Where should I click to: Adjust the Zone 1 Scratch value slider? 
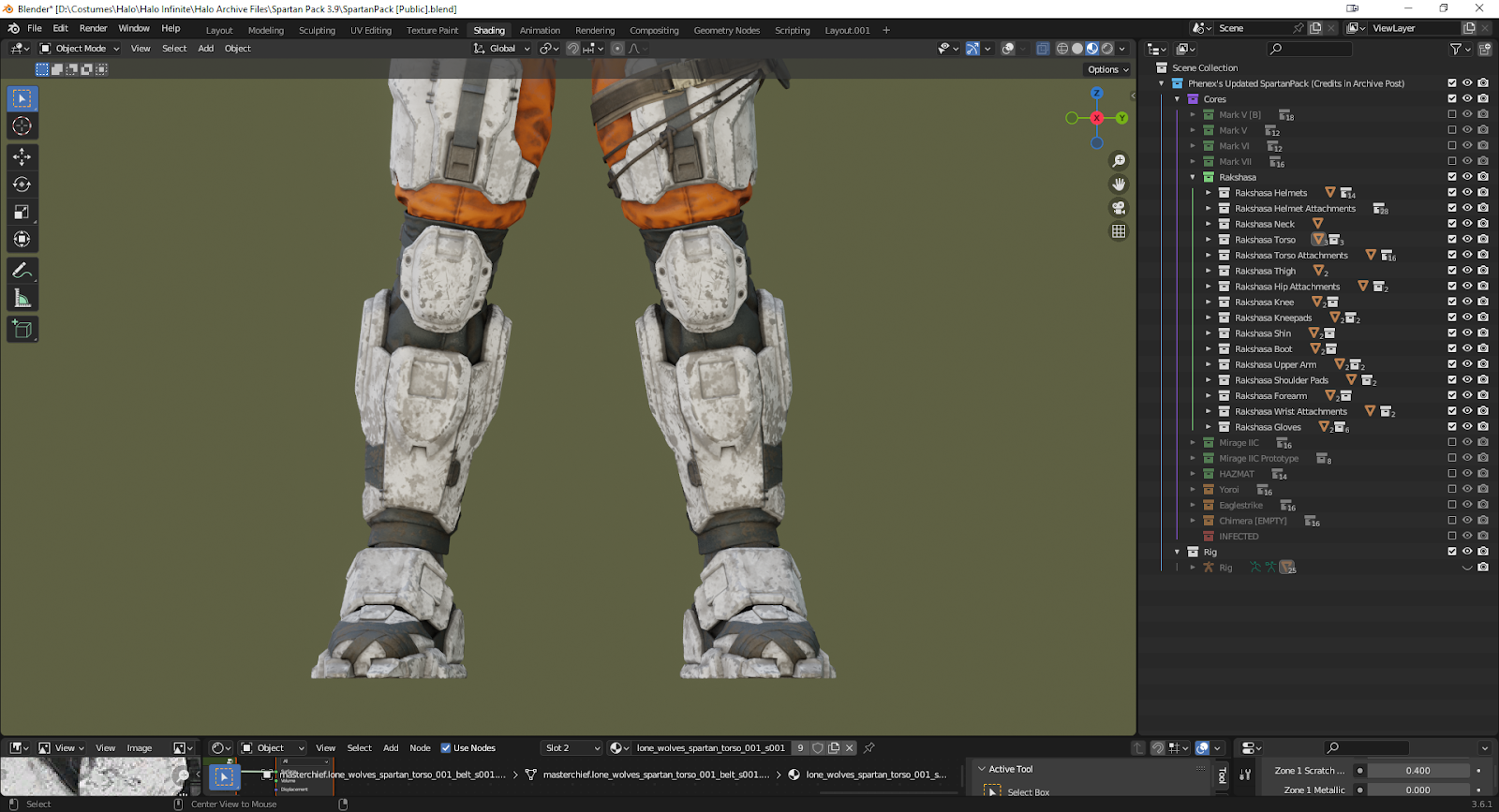coord(1417,771)
